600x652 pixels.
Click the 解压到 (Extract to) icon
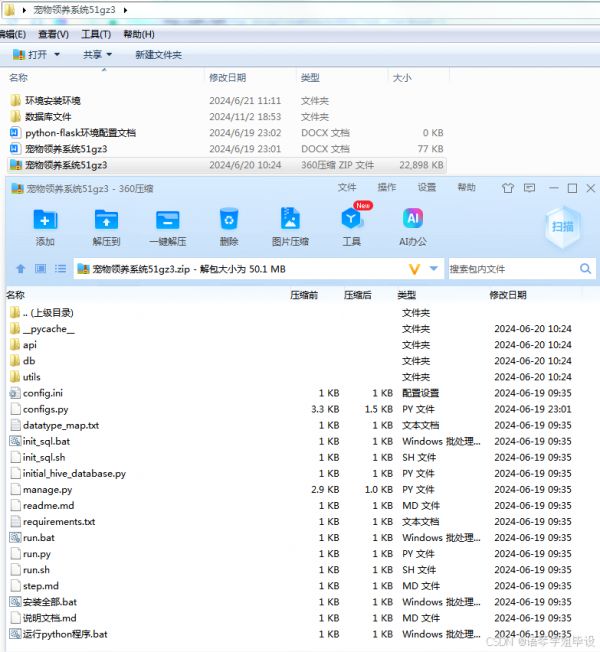tap(106, 220)
